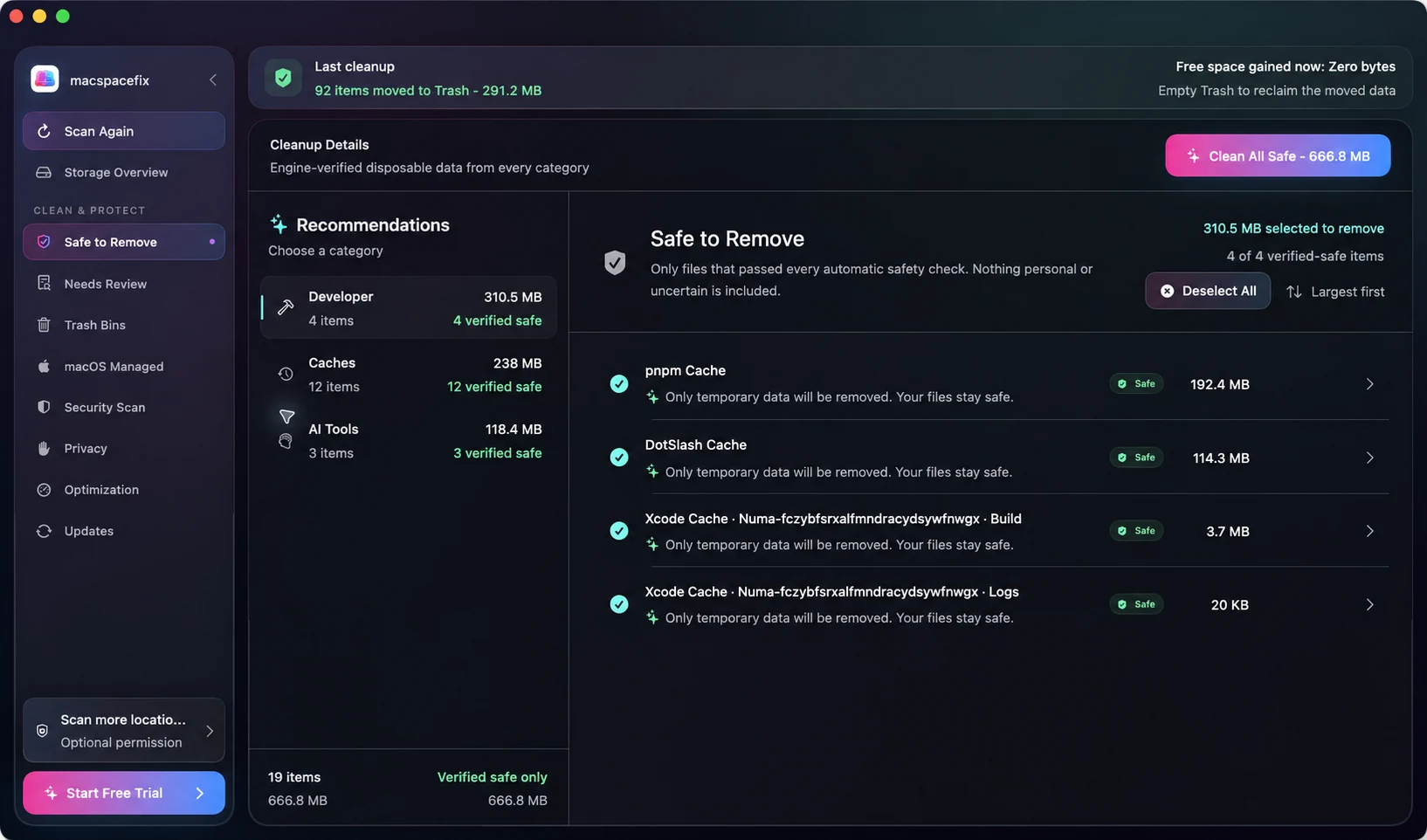Expand Xcode Cache Logs details chevron
1427x840 pixels.
(x=1369, y=604)
